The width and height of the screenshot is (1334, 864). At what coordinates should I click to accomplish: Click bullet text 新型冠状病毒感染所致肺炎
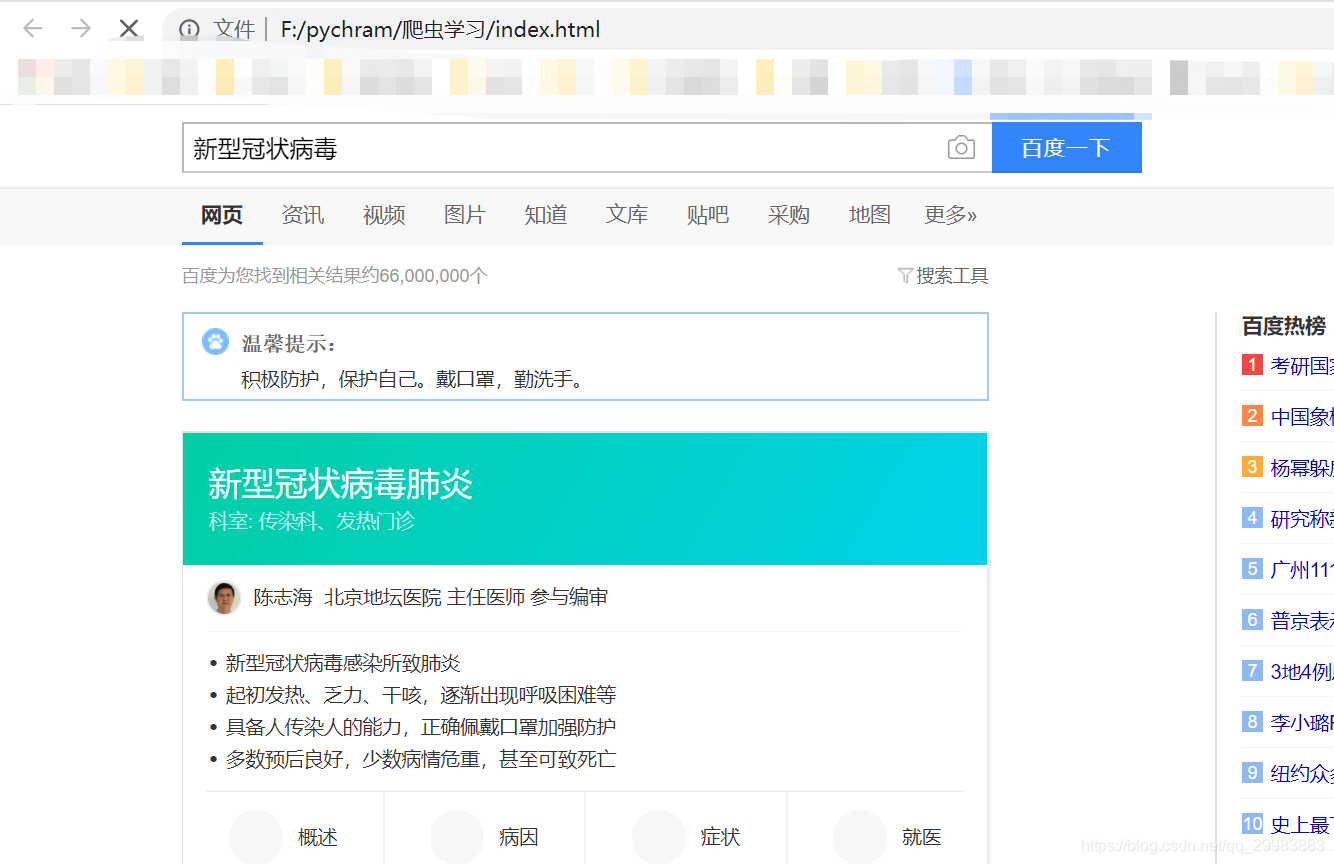343,663
